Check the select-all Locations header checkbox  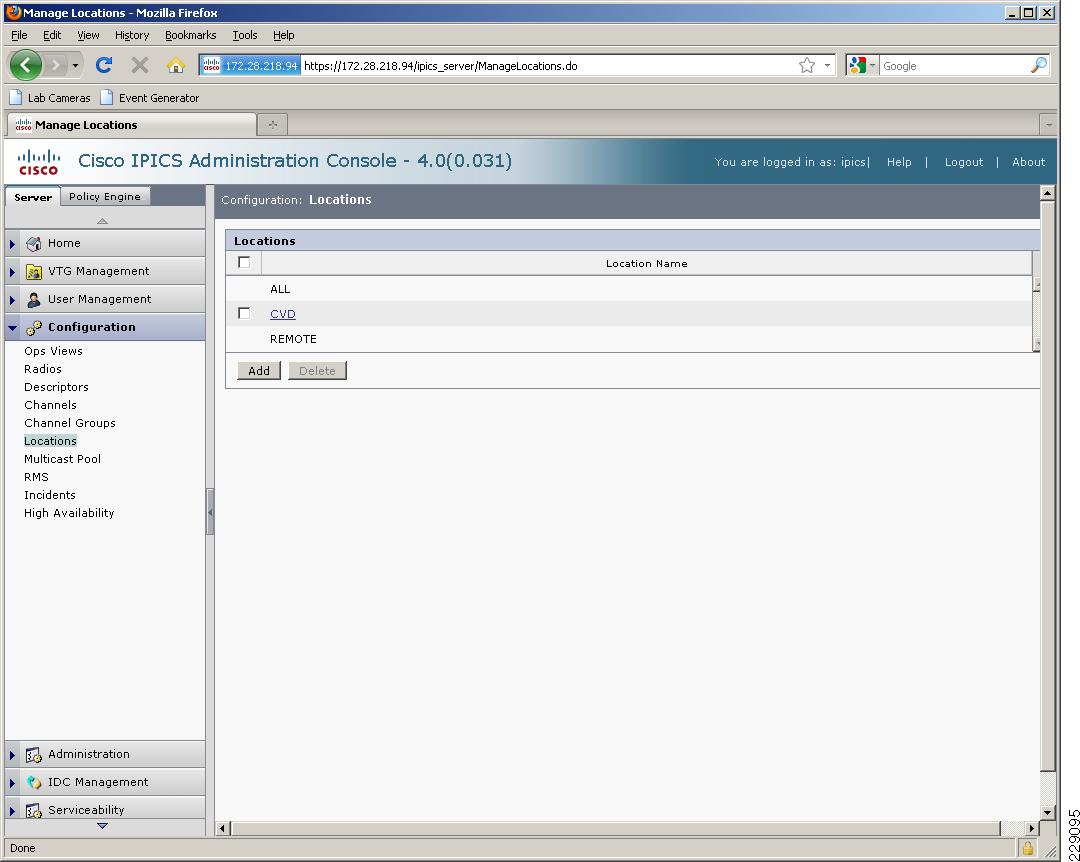coord(244,262)
